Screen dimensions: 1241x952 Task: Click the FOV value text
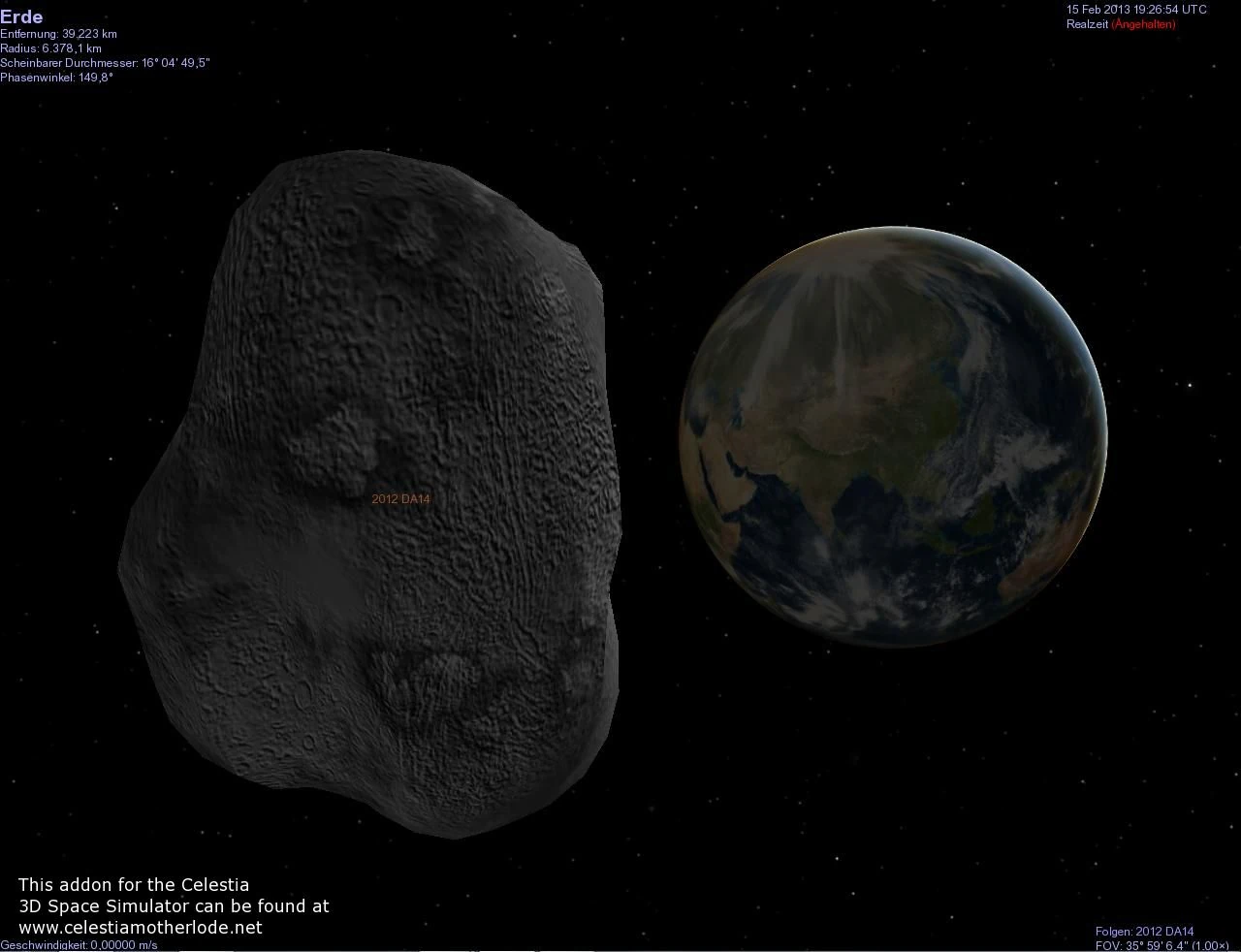coord(1162,945)
